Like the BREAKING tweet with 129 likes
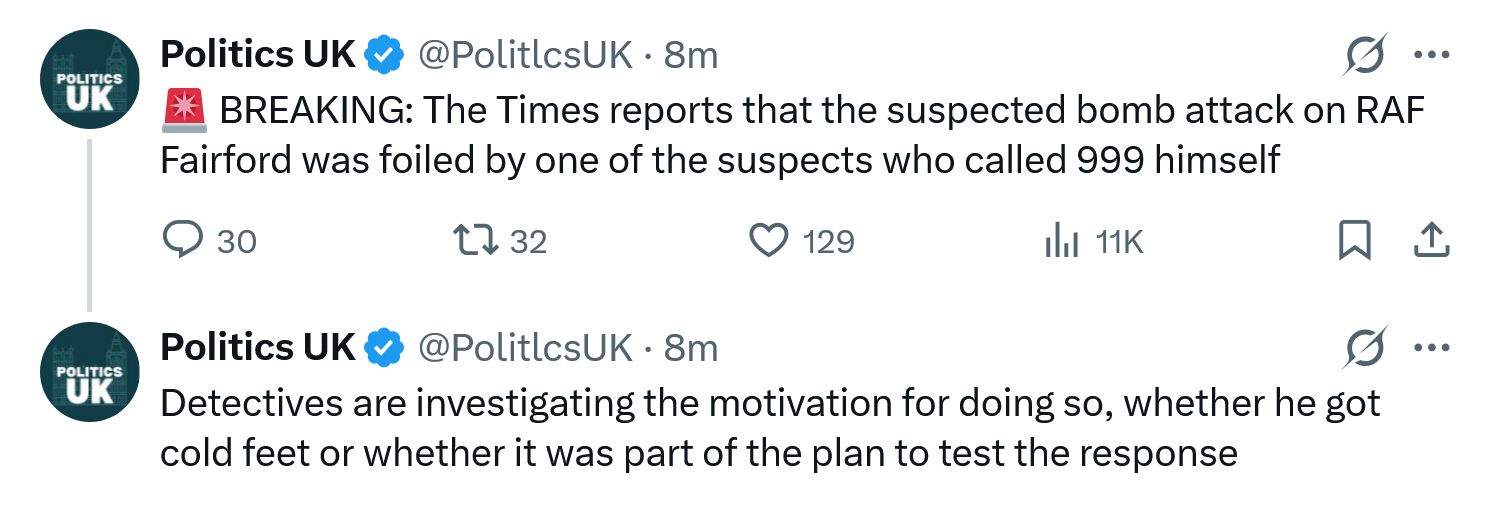 [x=802, y=241]
